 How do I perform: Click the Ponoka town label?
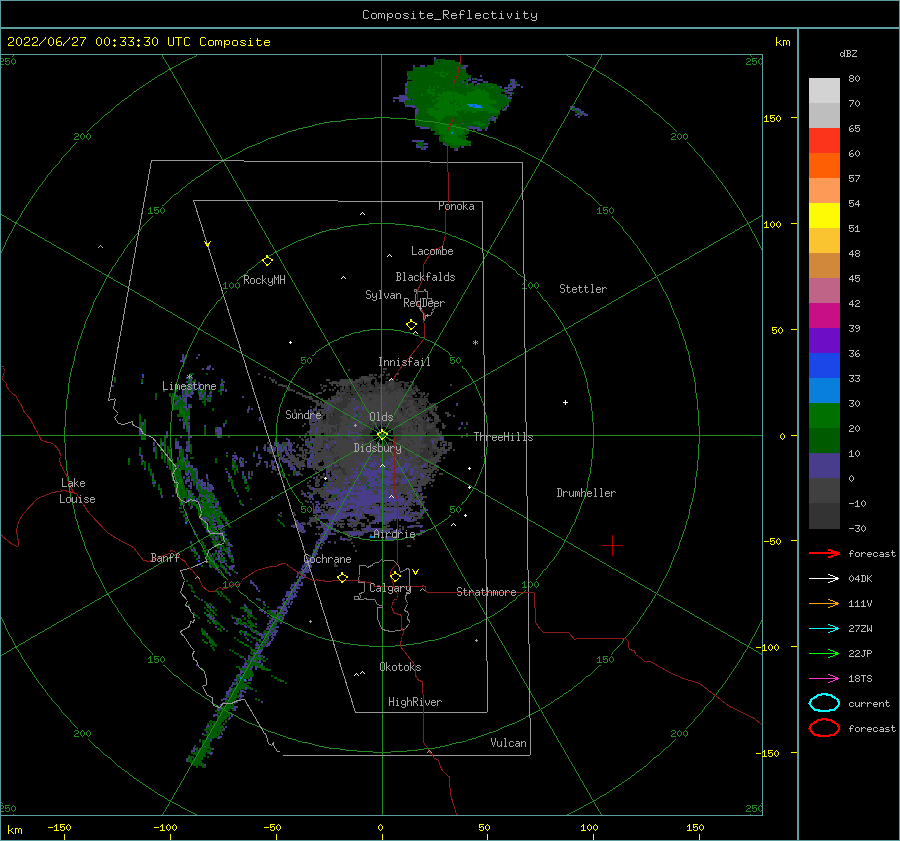coord(456,206)
